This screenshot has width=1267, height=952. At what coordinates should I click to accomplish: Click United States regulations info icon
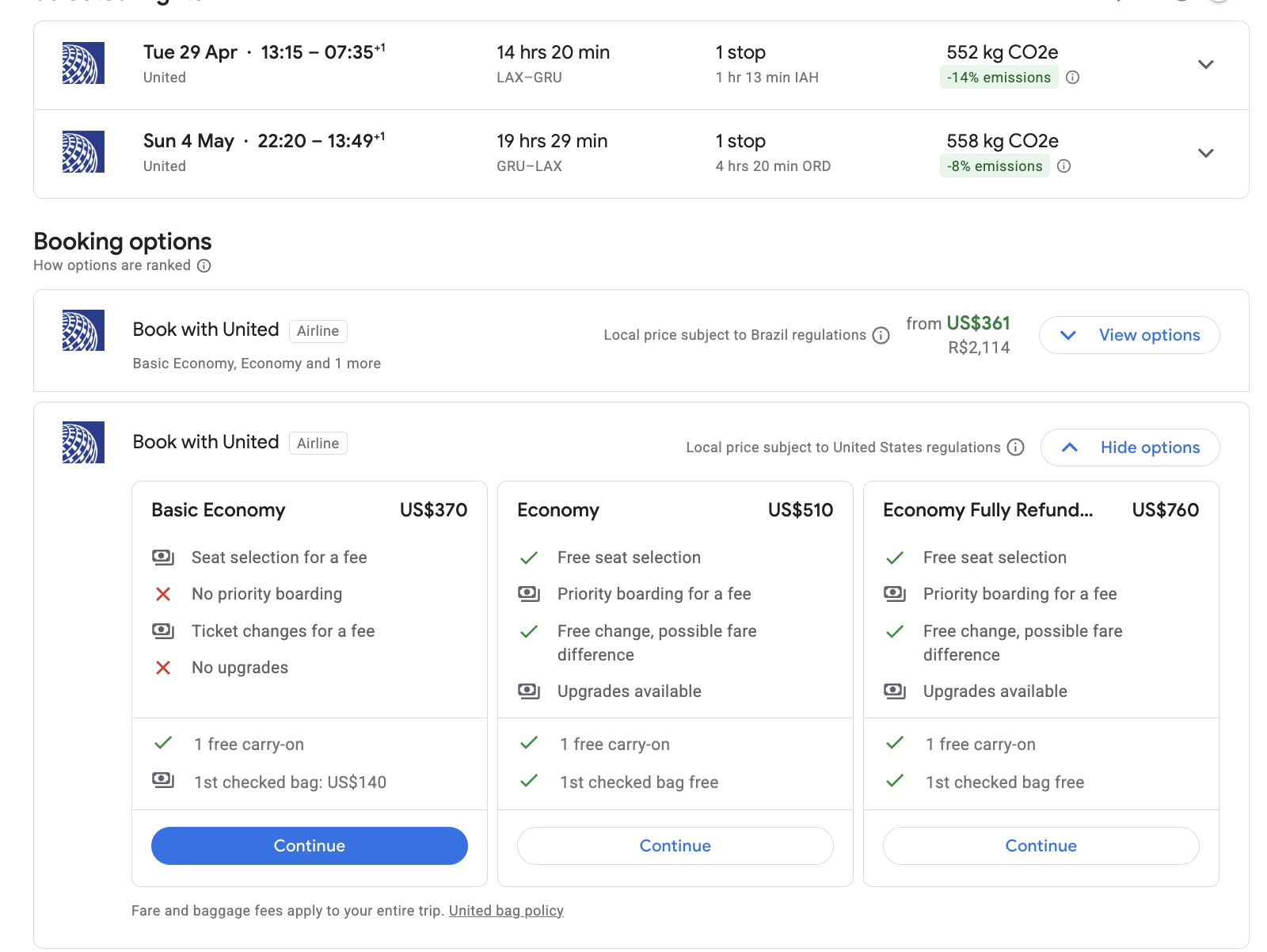pos(1016,447)
